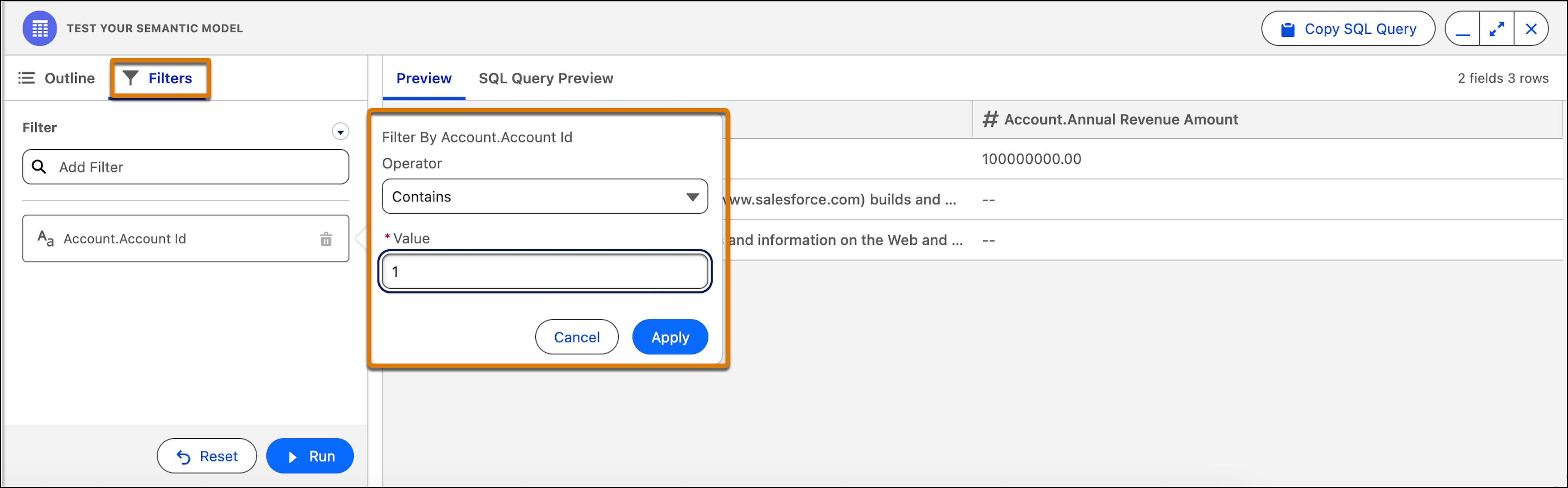1568x488 pixels.
Task: Open the Outline tab
Action: pos(56,78)
